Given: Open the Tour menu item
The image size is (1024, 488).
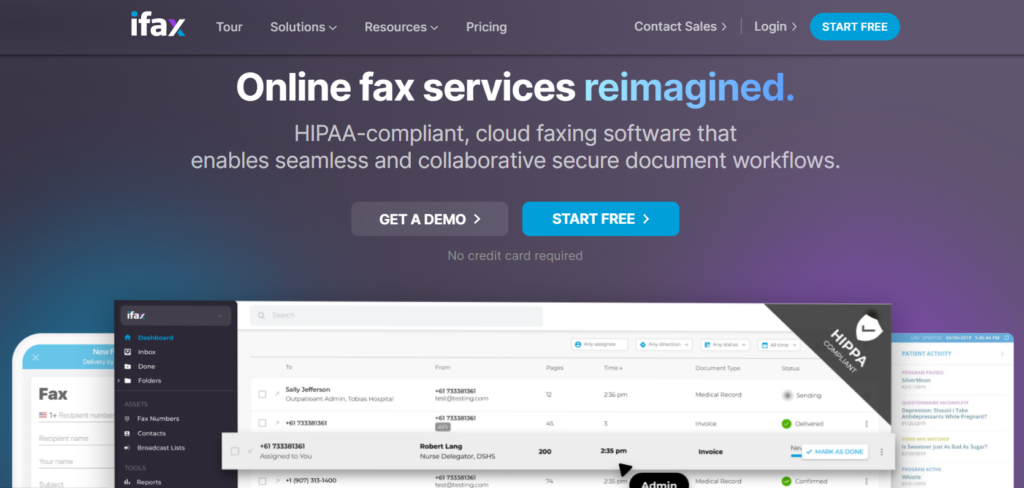Looking at the screenshot, I should [x=229, y=27].
